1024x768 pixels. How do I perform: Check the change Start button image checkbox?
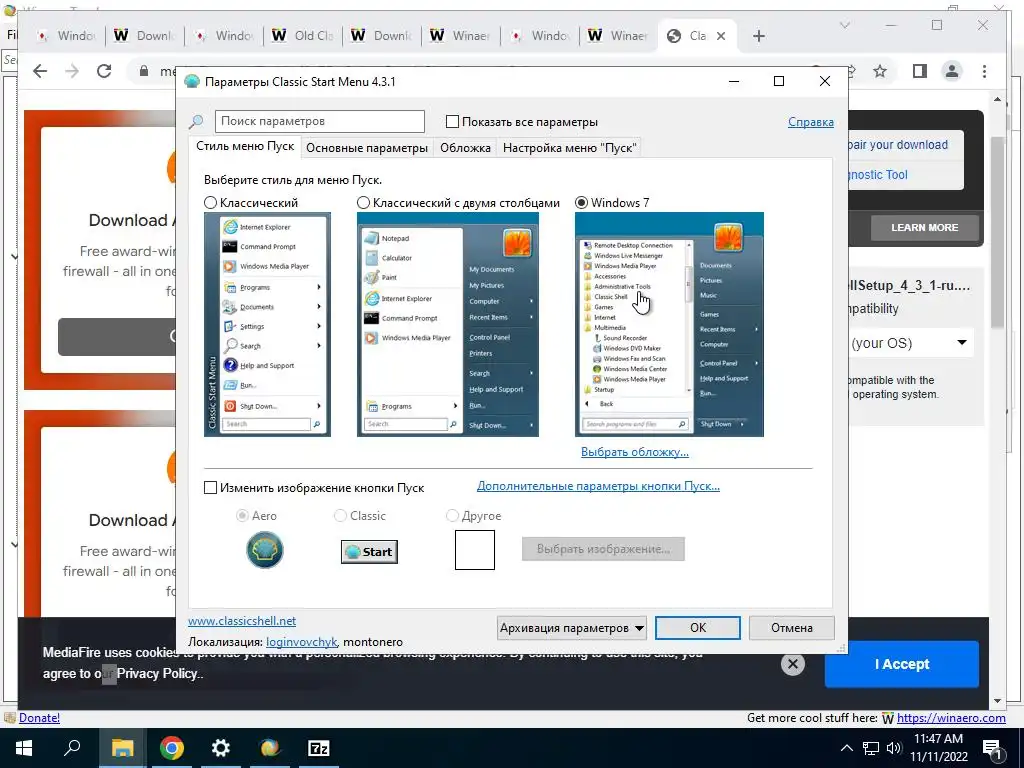210,488
